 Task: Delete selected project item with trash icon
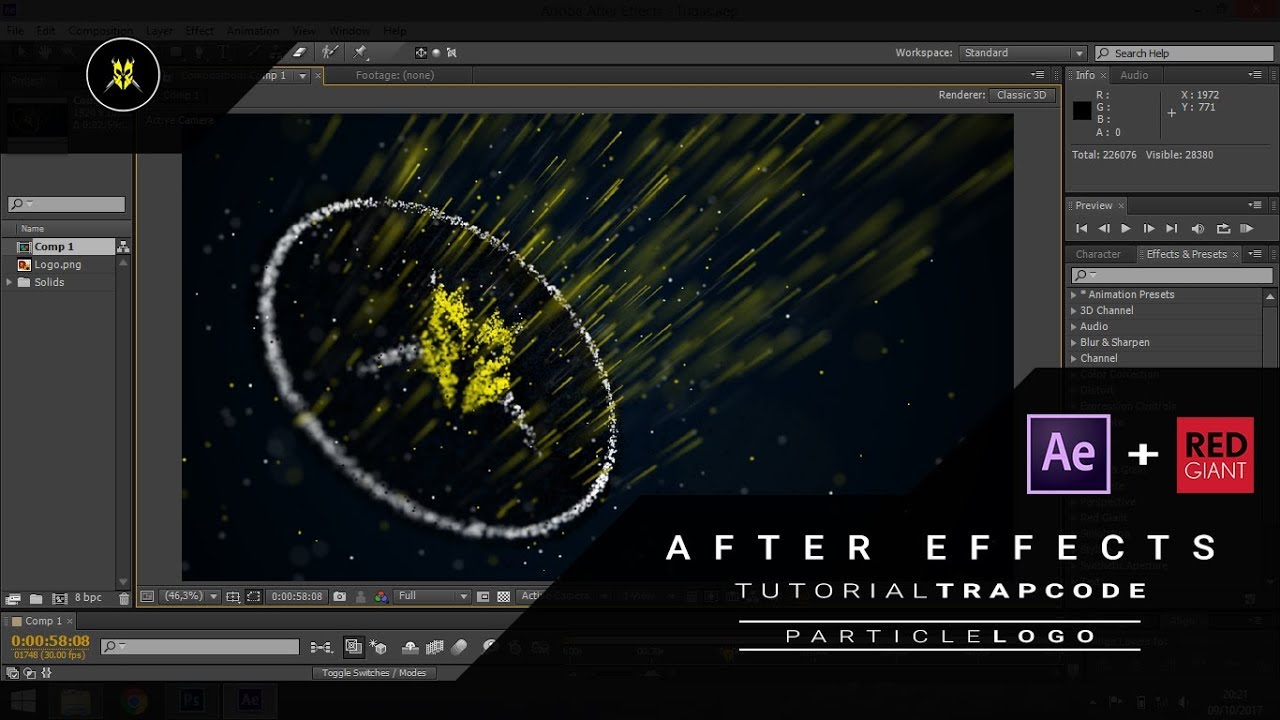point(124,598)
